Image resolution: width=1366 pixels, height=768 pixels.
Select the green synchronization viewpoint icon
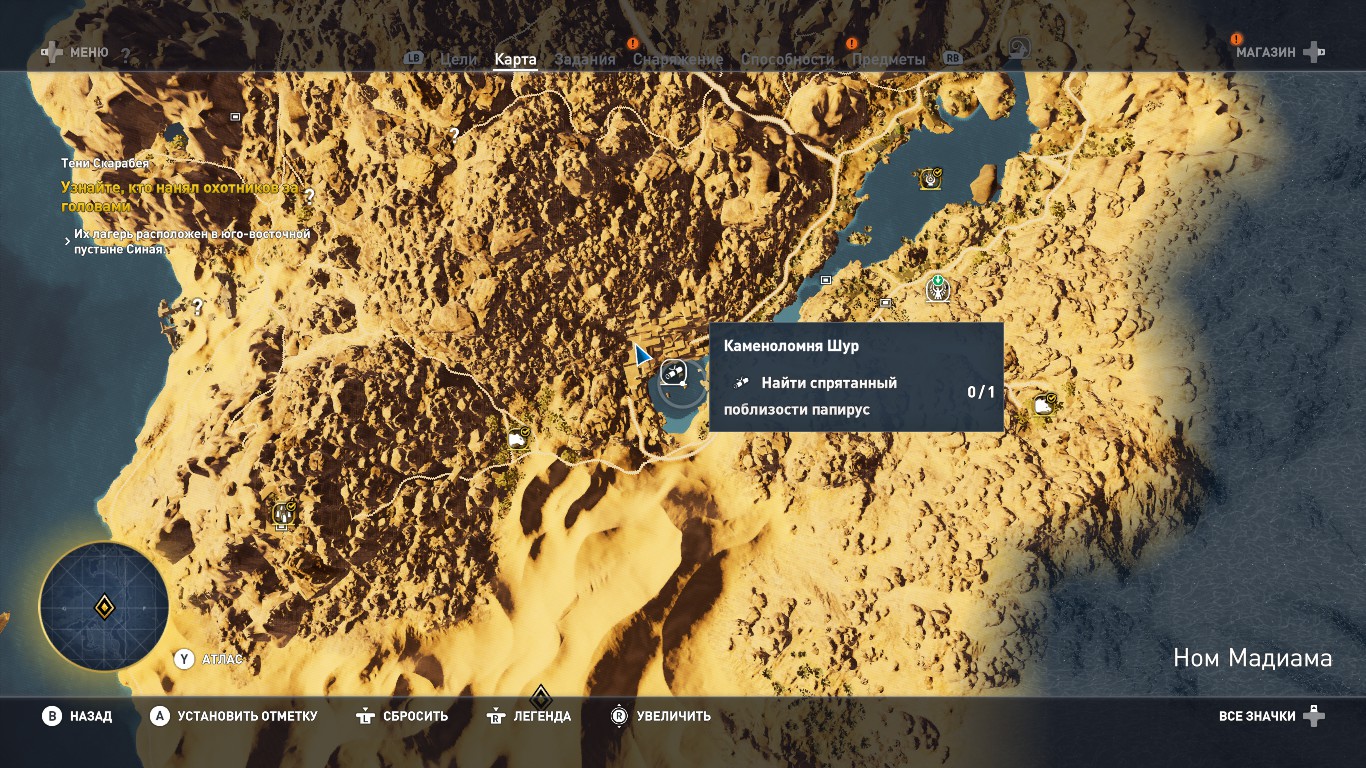pyautogui.click(x=938, y=289)
